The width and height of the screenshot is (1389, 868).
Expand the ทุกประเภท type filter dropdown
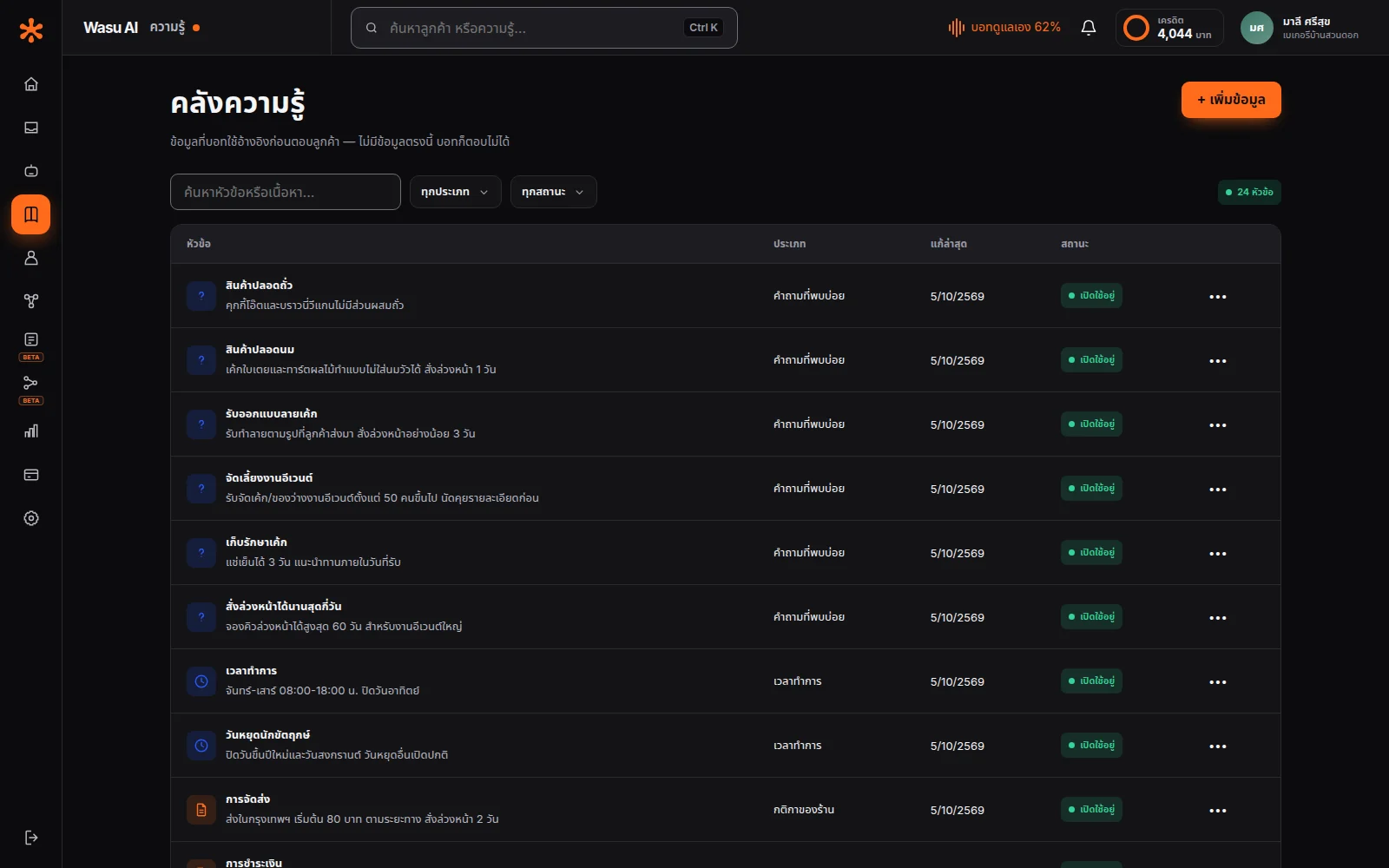[456, 192]
